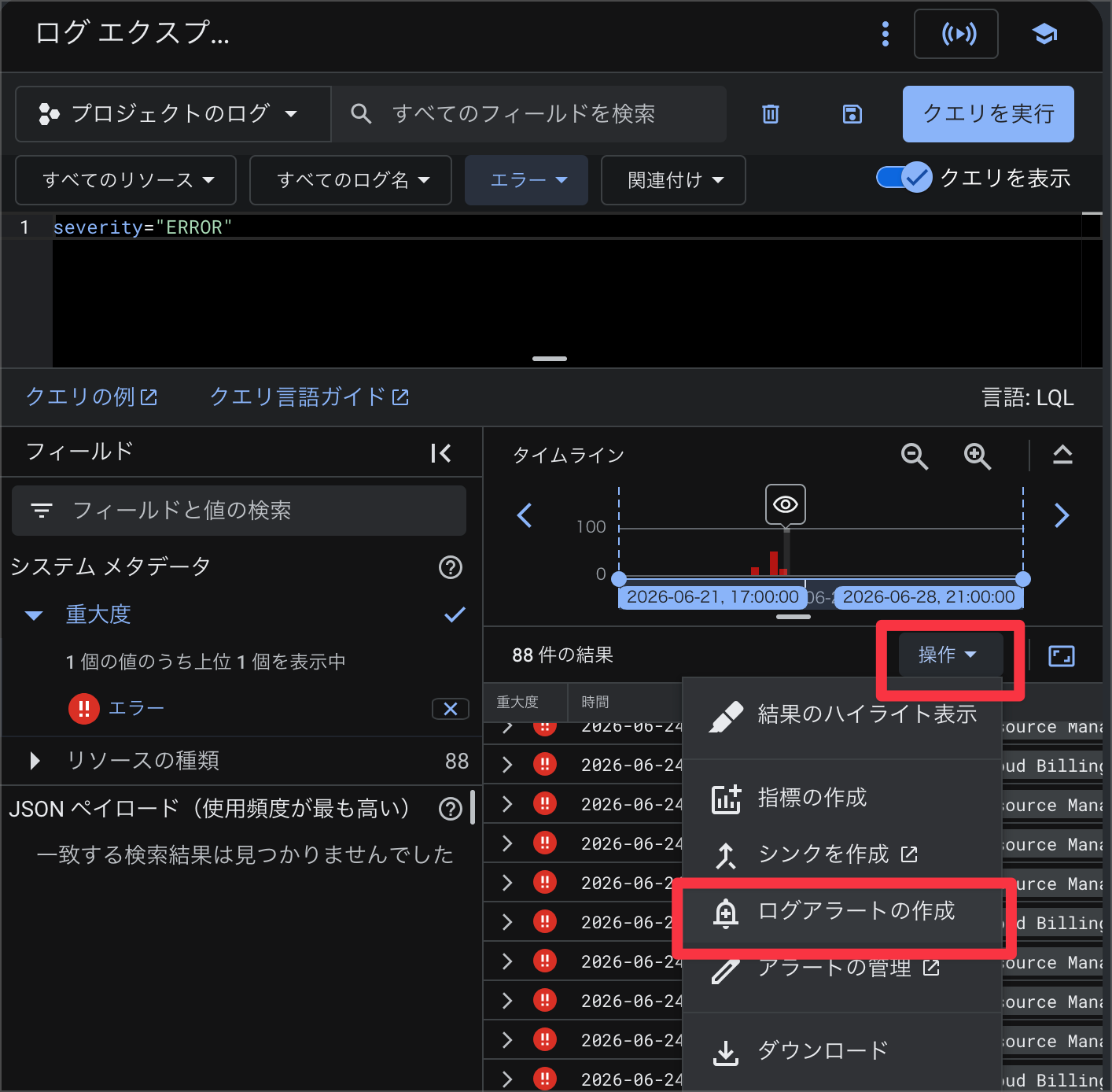
Task: Click the severity="ERROR" query line
Action: (142, 227)
